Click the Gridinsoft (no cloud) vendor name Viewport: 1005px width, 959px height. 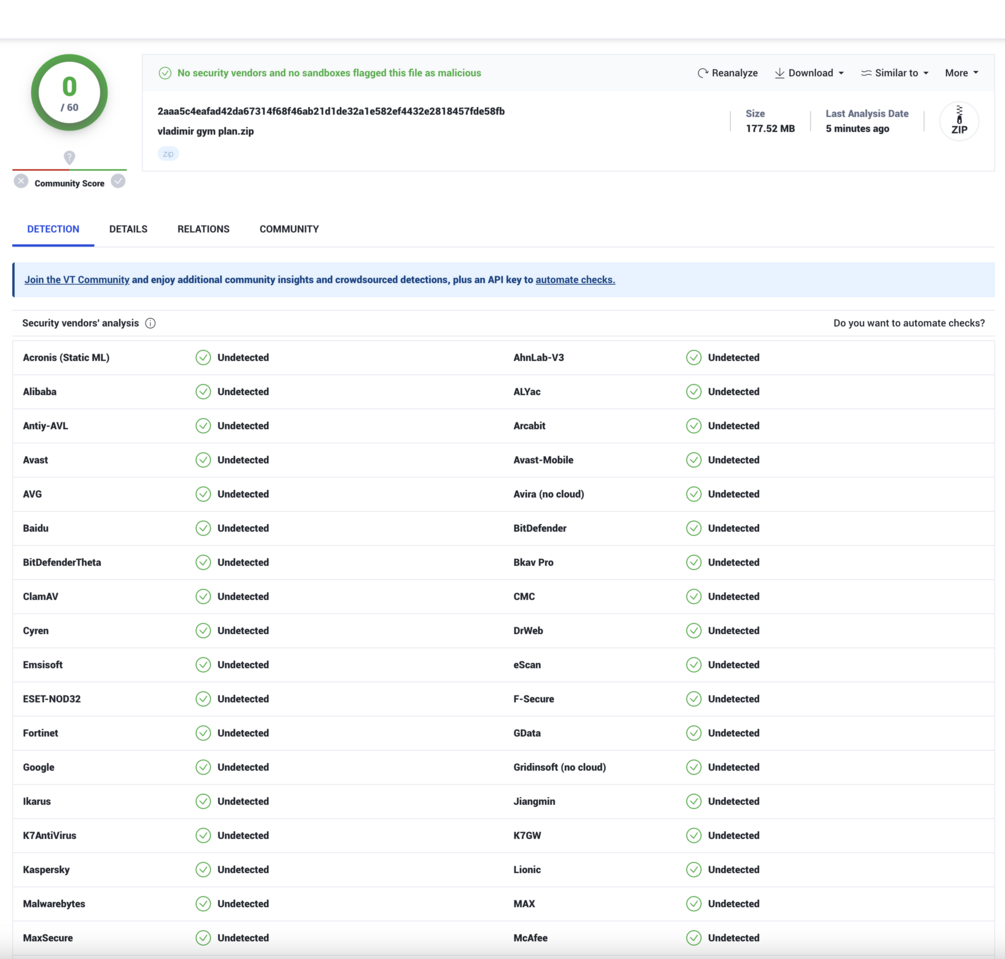[x=560, y=767]
